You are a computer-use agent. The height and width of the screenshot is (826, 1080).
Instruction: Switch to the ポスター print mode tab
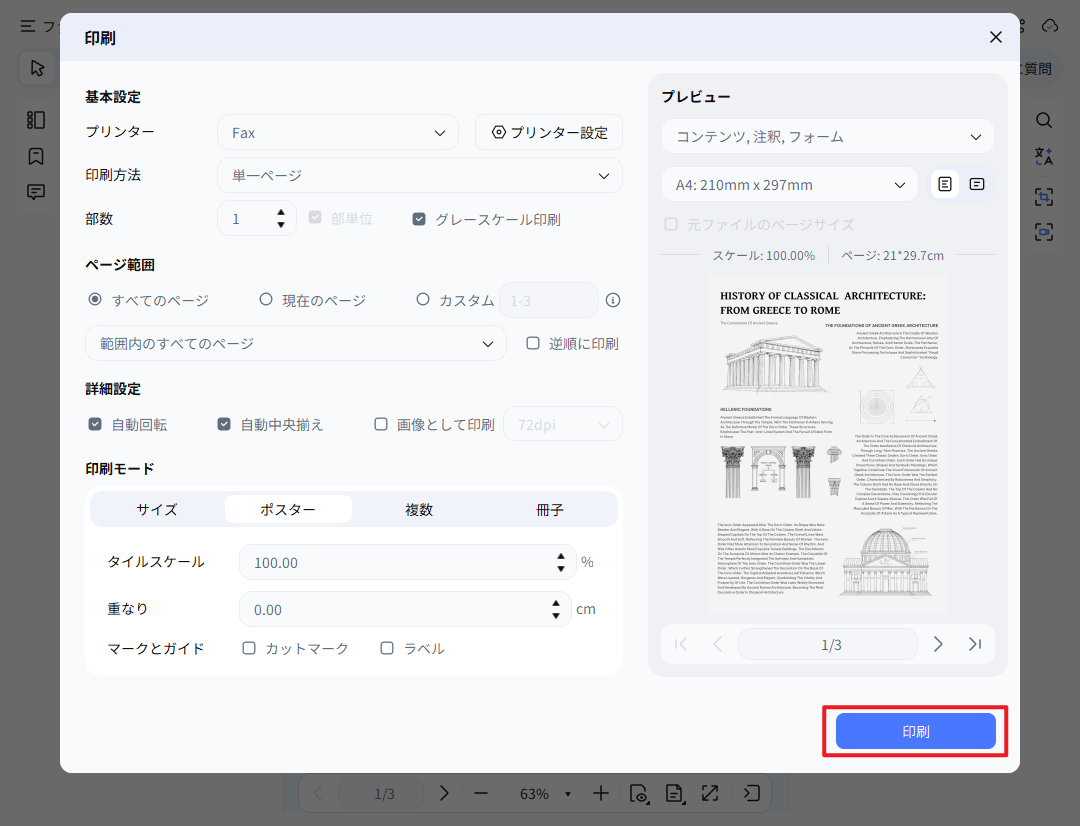click(288, 509)
